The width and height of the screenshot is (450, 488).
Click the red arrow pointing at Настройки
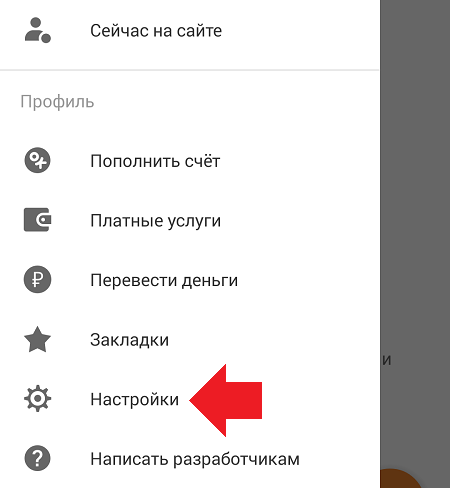pos(226,400)
